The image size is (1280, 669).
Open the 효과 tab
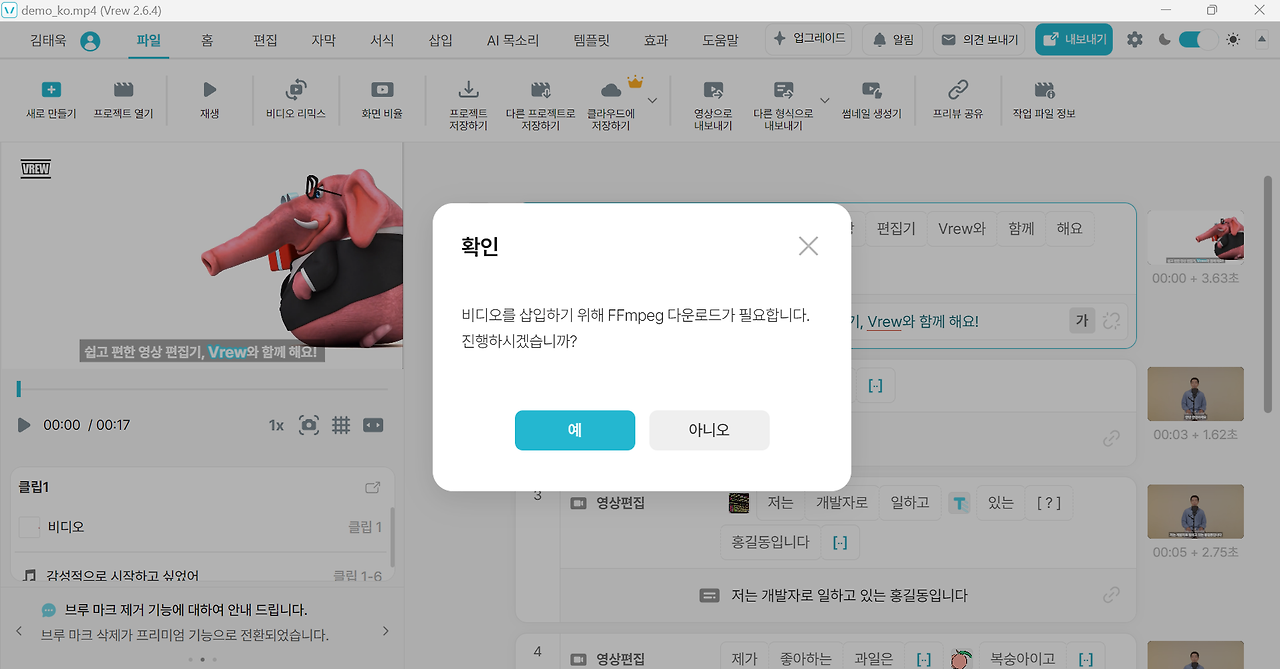656,40
